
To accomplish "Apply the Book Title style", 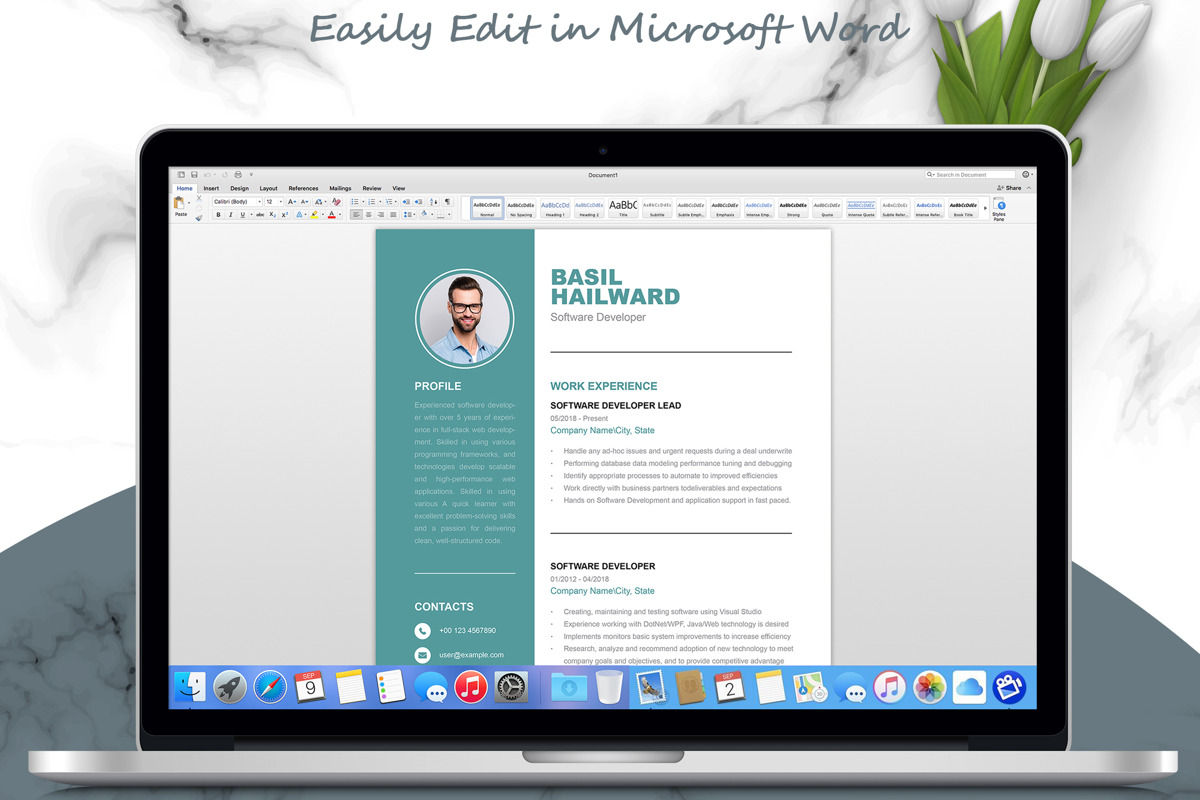I will (963, 208).
